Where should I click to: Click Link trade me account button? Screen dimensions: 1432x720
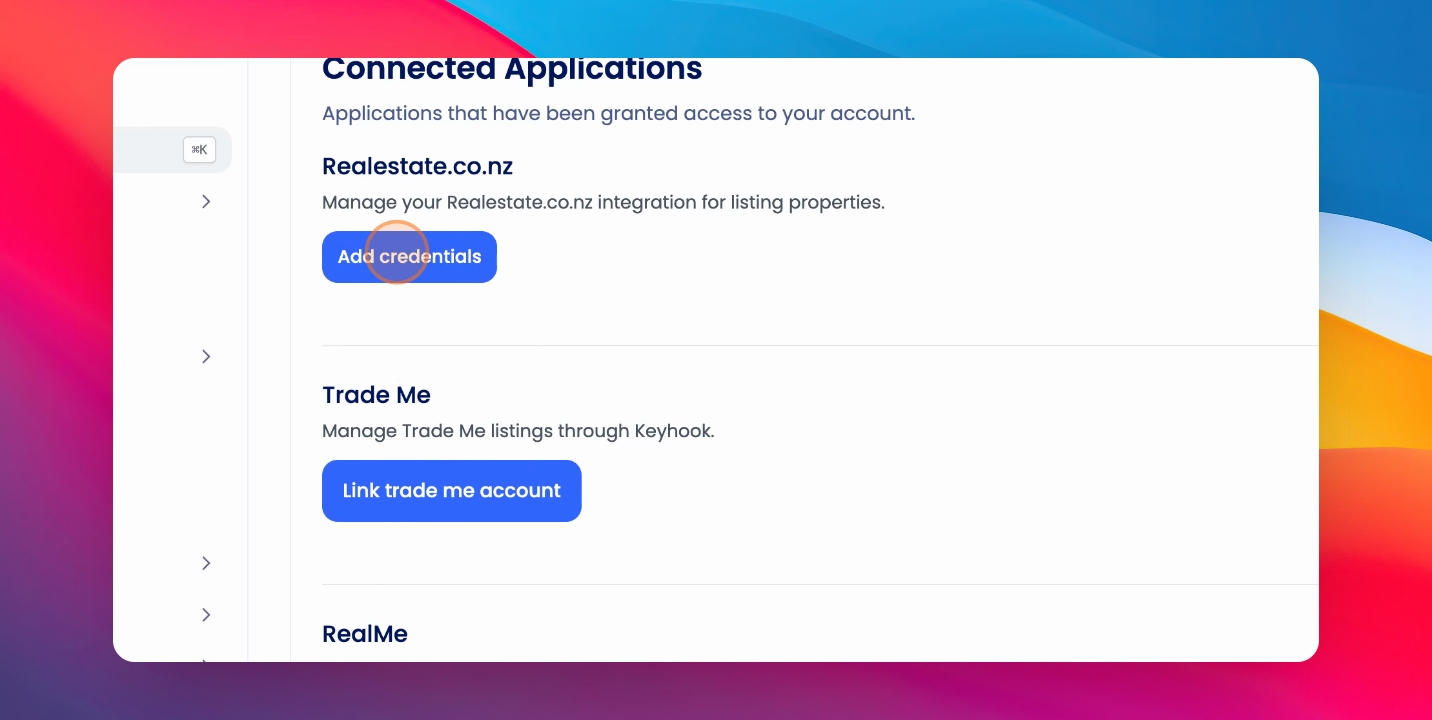[x=452, y=491]
